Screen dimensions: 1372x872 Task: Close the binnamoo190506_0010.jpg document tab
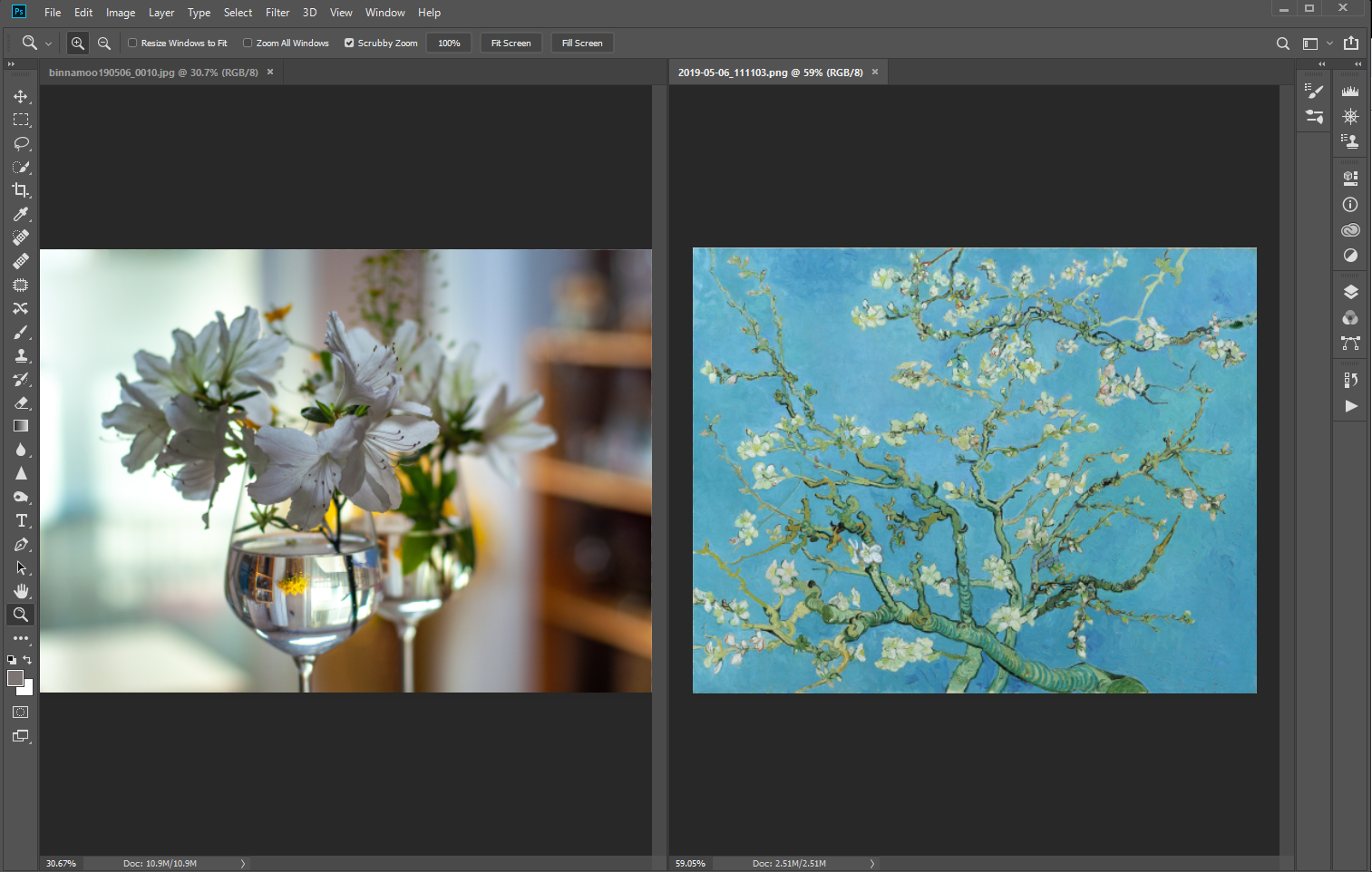point(270,72)
